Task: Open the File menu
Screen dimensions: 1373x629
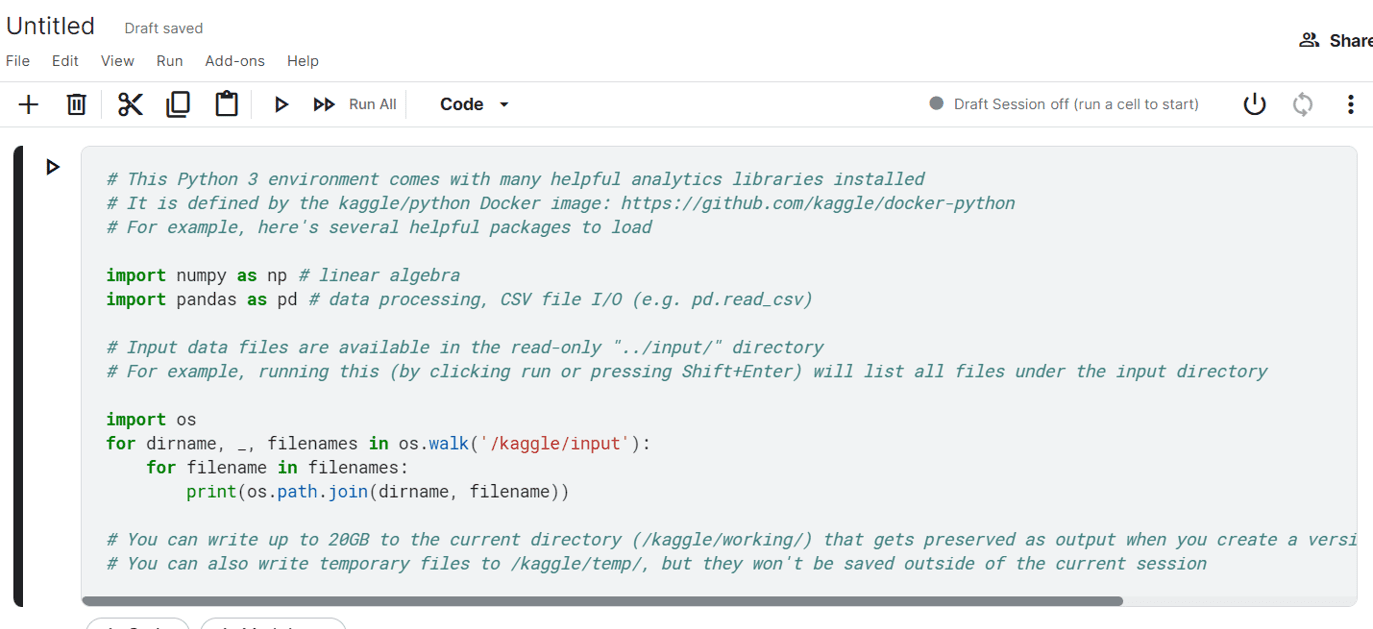Action: tap(18, 61)
